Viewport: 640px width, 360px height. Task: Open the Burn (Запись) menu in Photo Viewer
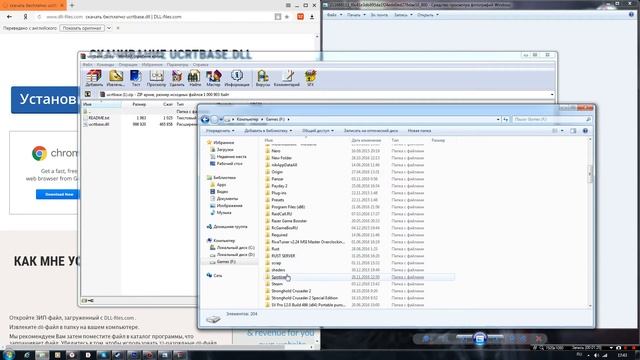(x=403, y=15)
